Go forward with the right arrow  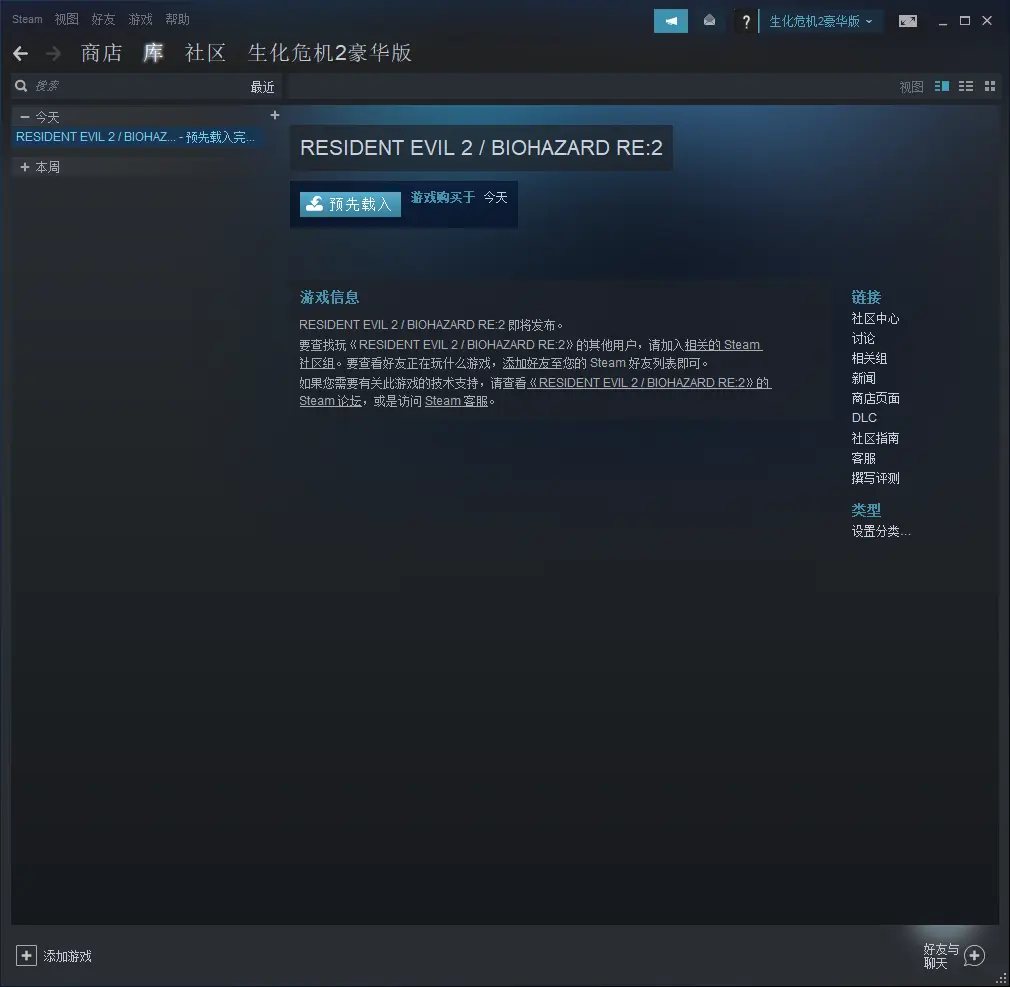point(54,53)
